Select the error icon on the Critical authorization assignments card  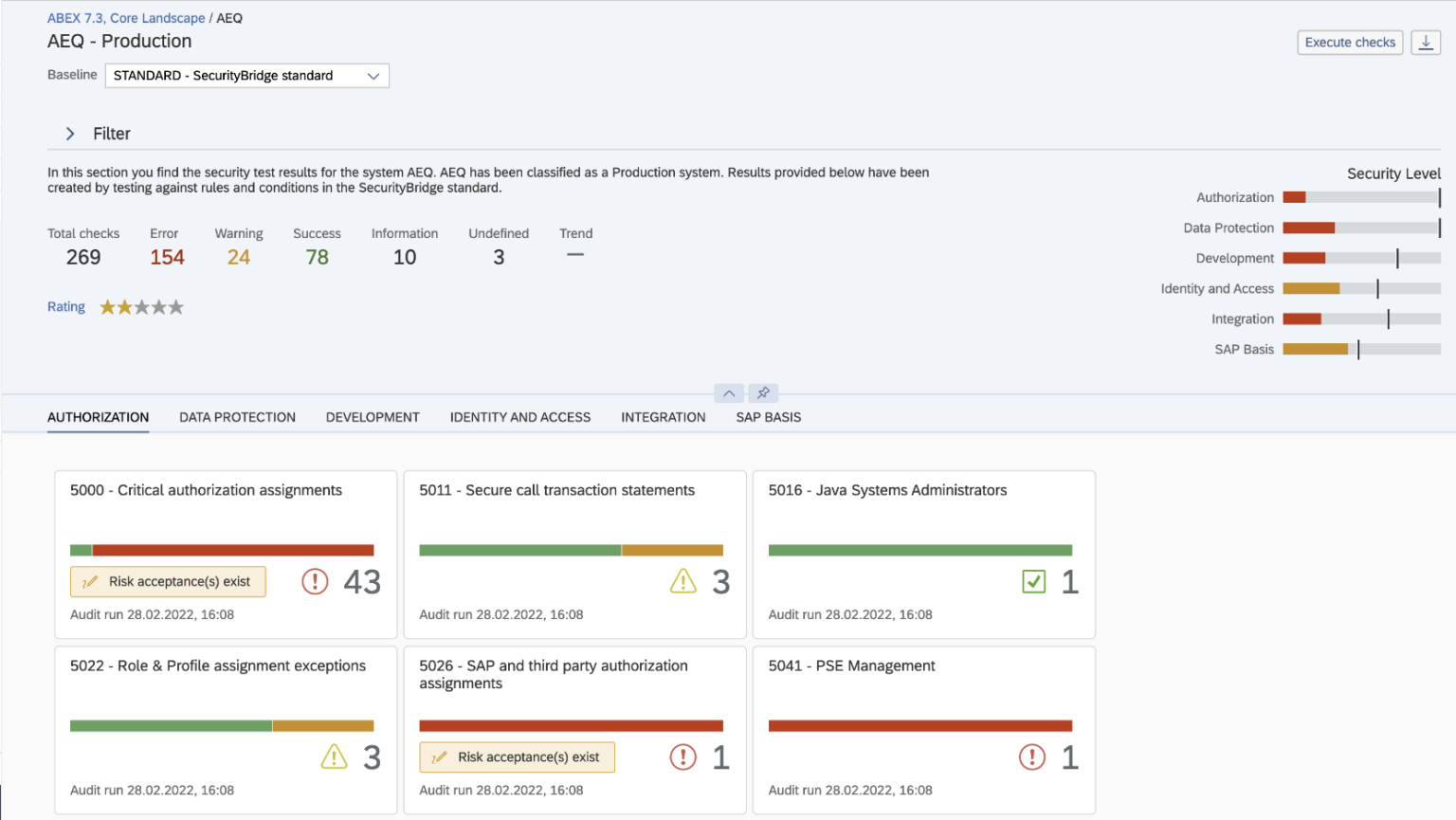(x=315, y=581)
